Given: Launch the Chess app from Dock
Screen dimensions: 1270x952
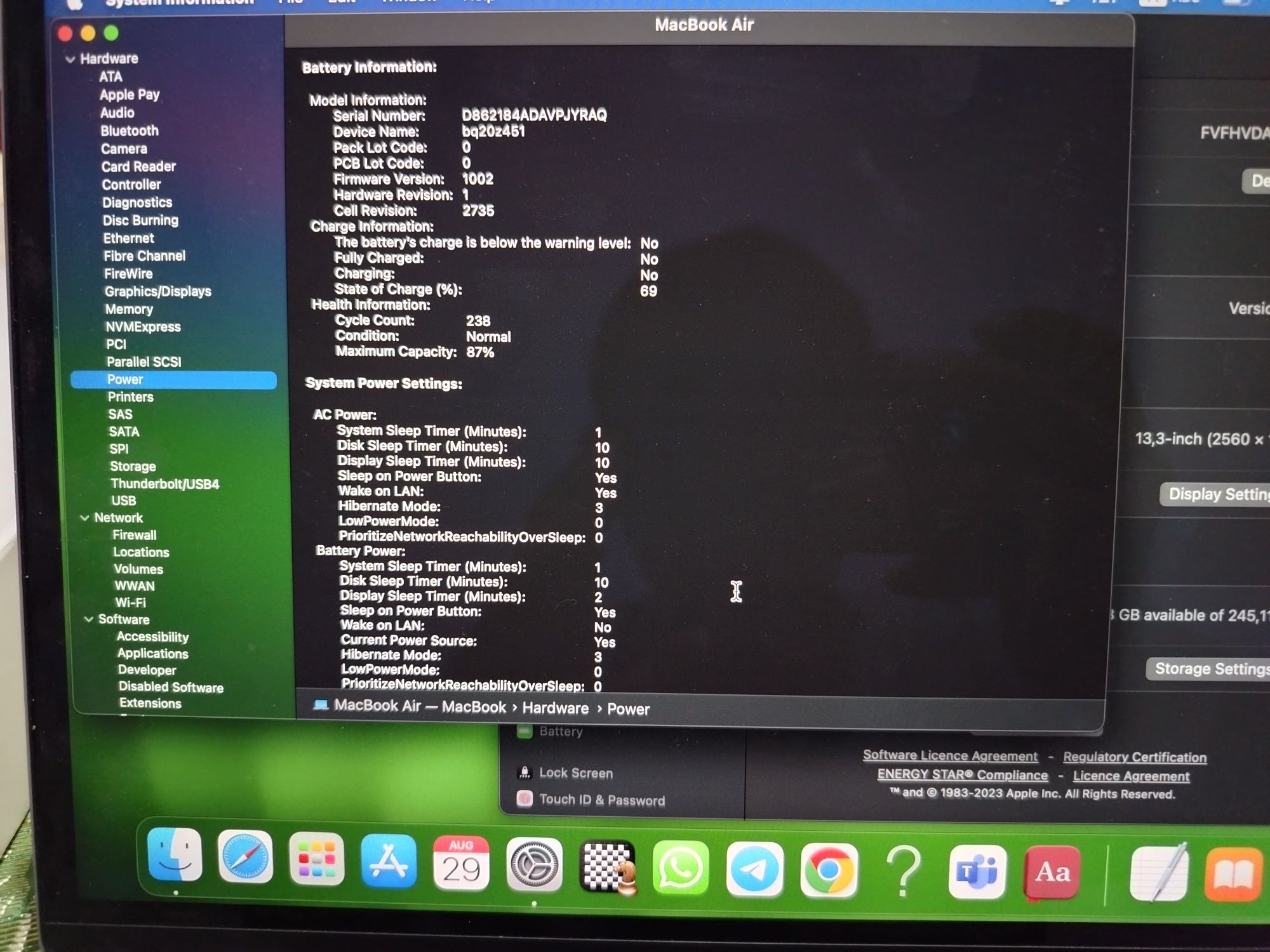Looking at the screenshot, I should [608, 866].
